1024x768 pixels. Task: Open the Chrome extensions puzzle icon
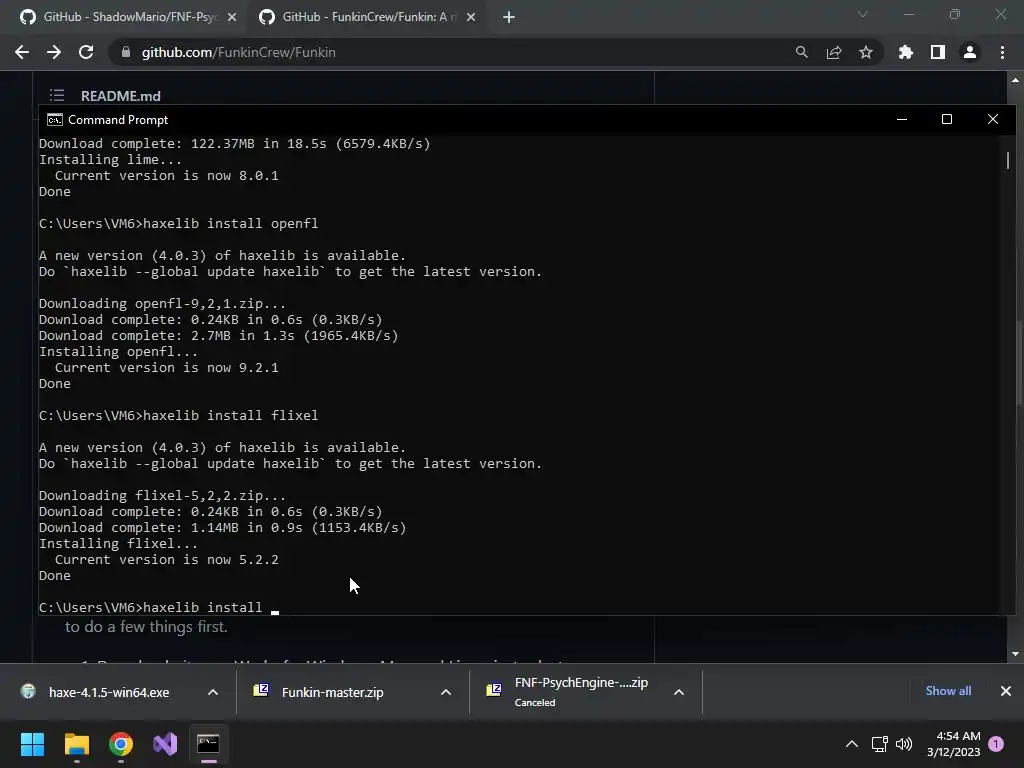905,52
